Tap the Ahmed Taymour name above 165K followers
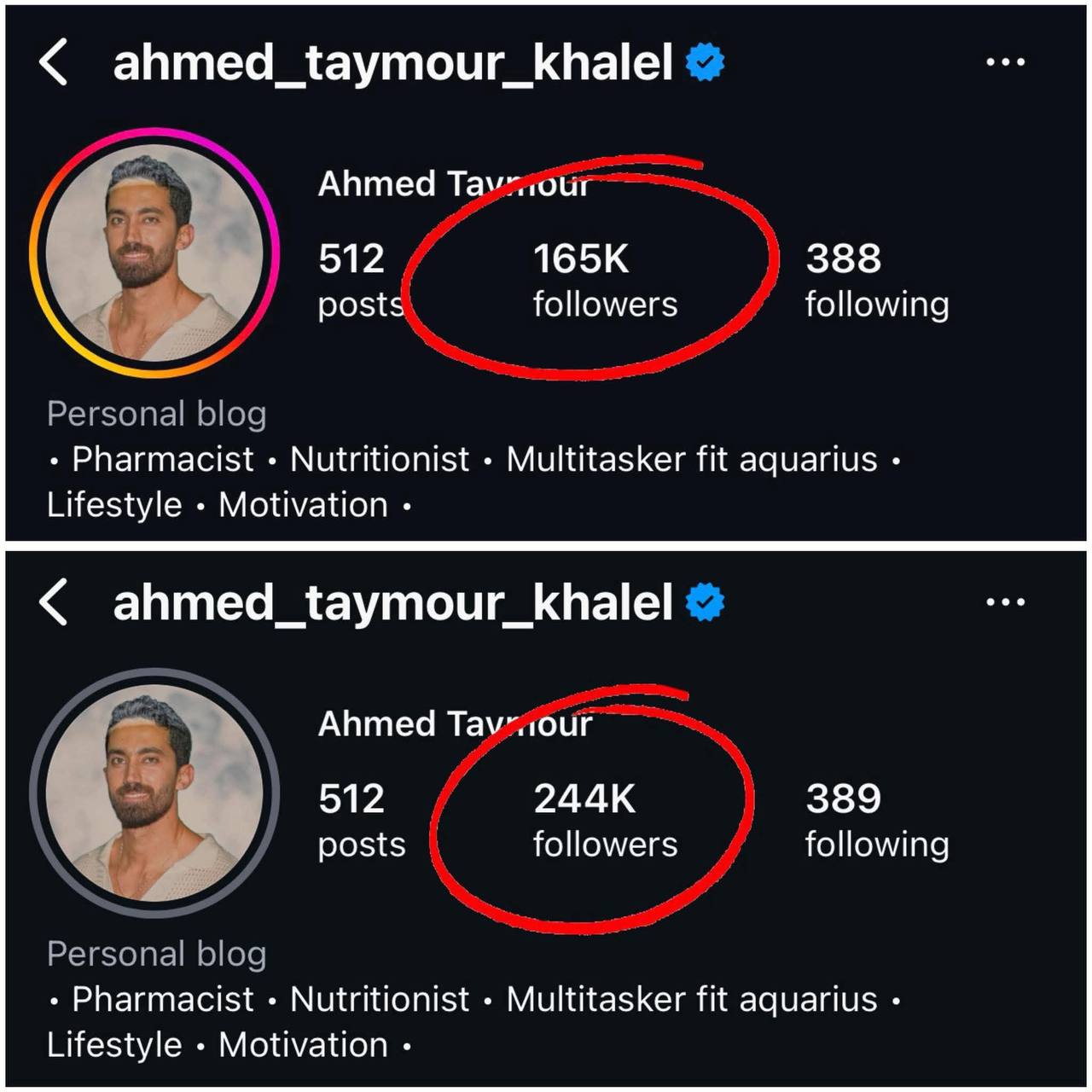Viewport: 1092px width, 1092px height. [x=452, y=183]
